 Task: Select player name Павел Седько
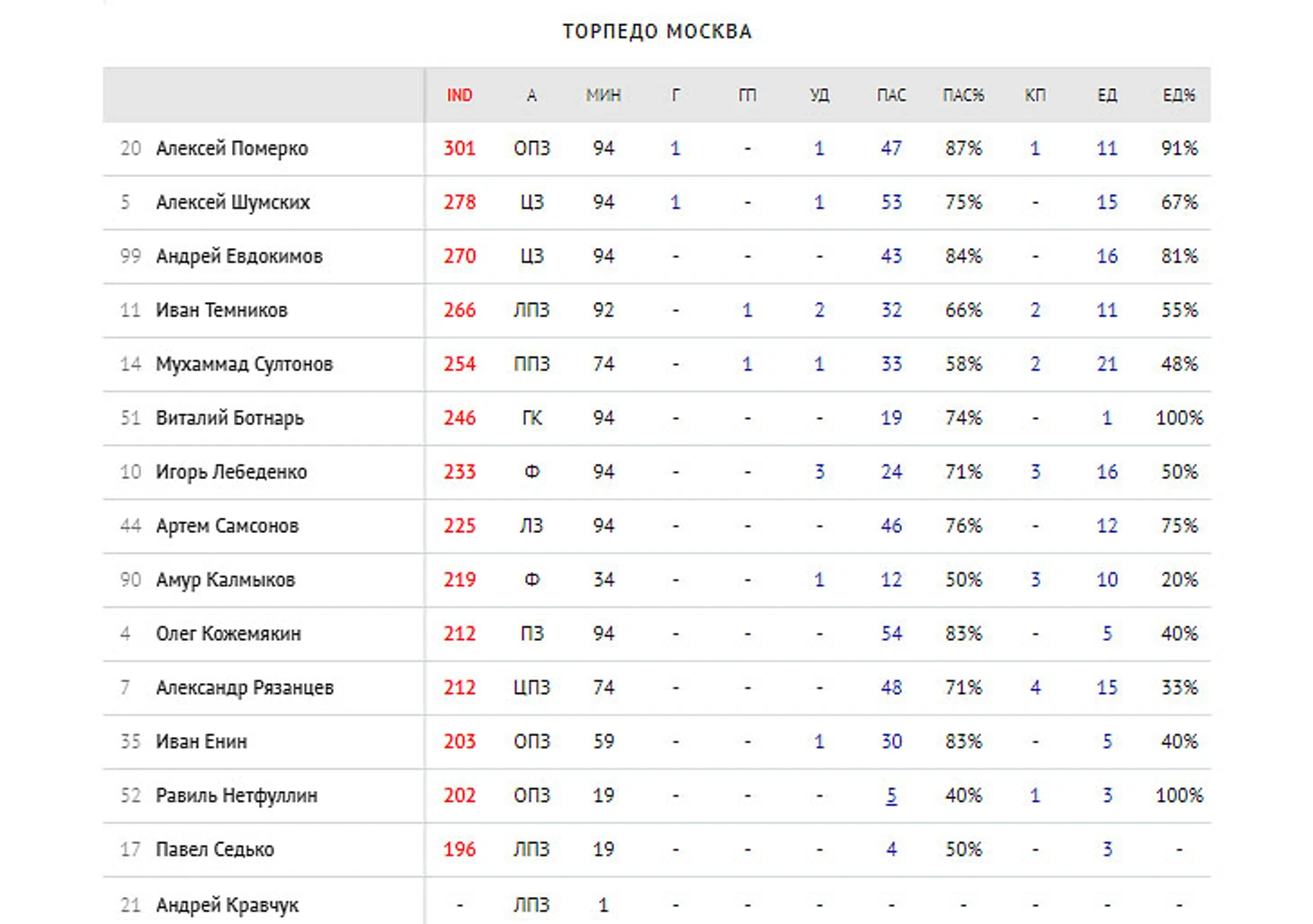[215, 849]
